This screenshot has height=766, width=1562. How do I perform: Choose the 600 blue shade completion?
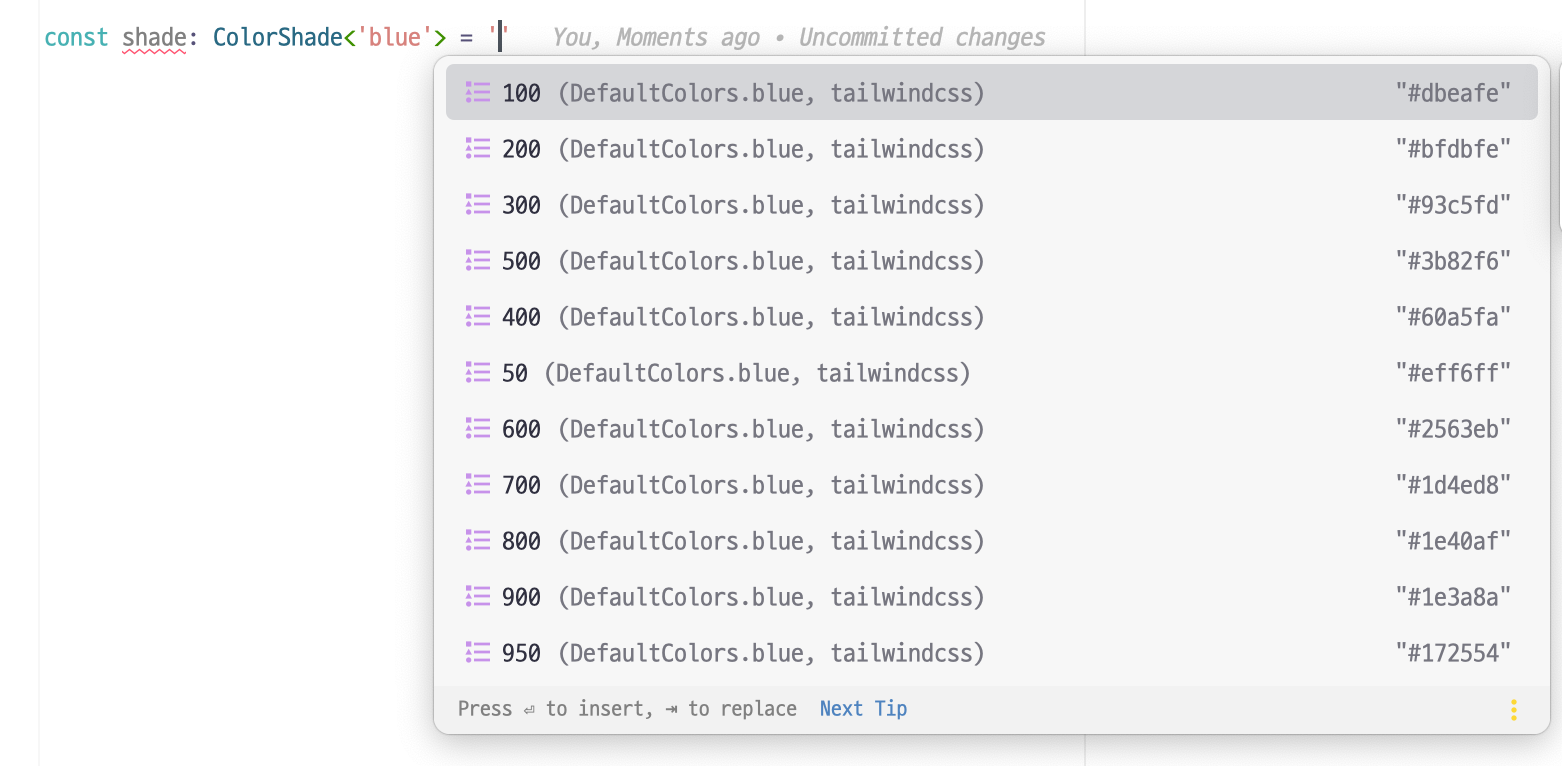point(742,429)
